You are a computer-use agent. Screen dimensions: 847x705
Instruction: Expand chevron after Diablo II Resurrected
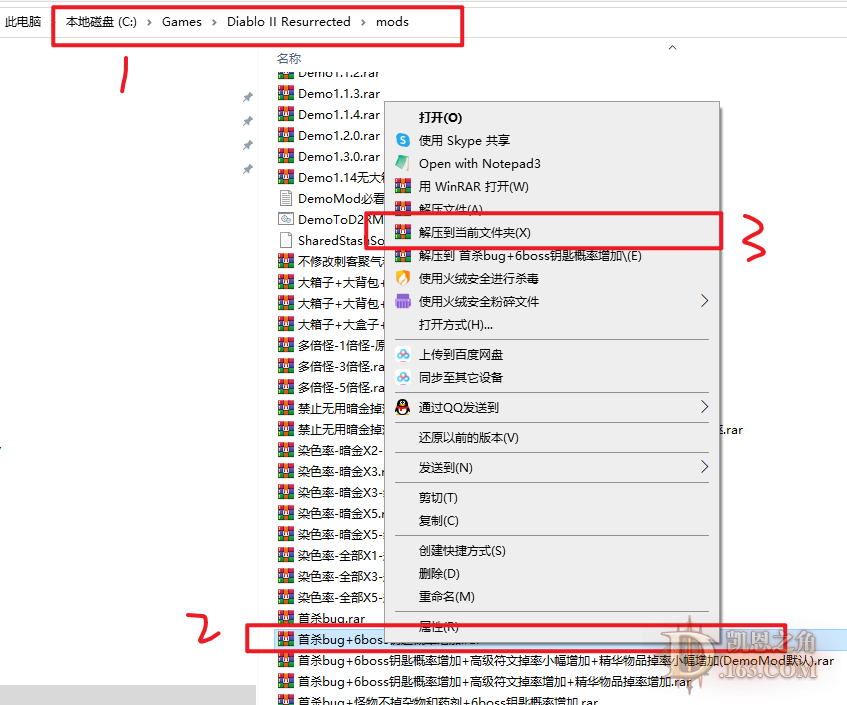click(363, 22)
